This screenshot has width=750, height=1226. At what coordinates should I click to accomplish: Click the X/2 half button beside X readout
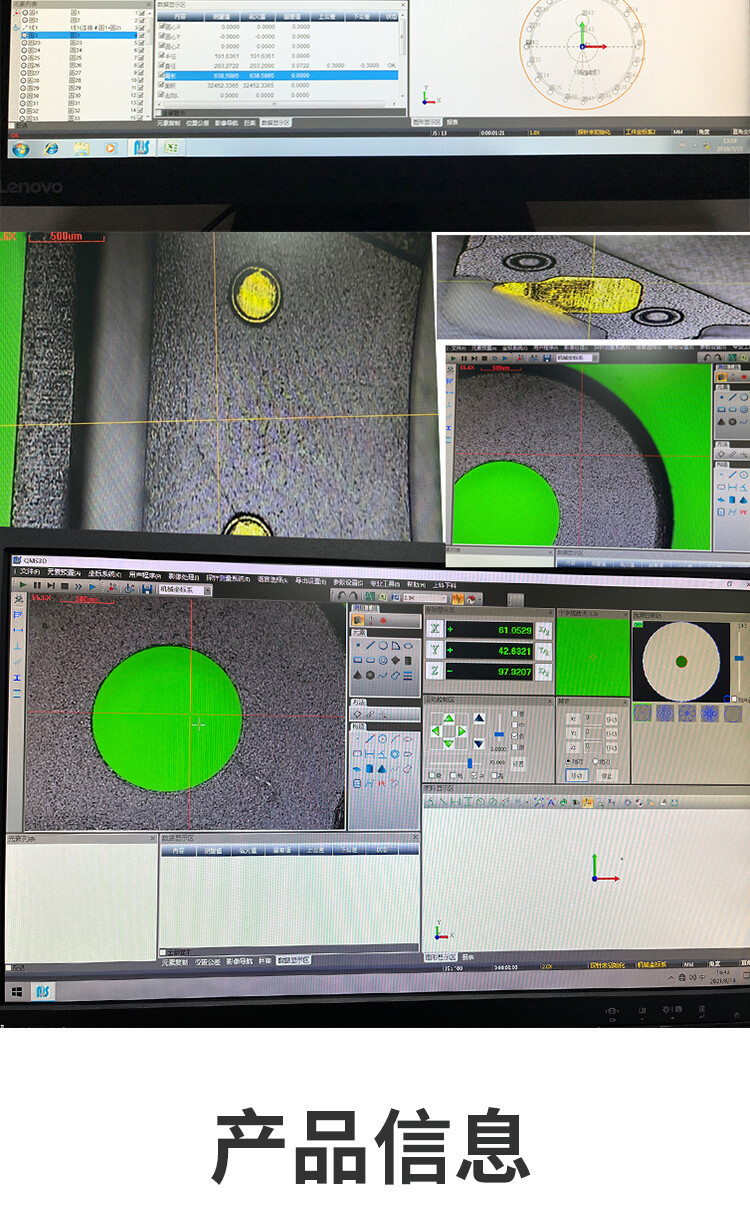(x=543, y=629)
